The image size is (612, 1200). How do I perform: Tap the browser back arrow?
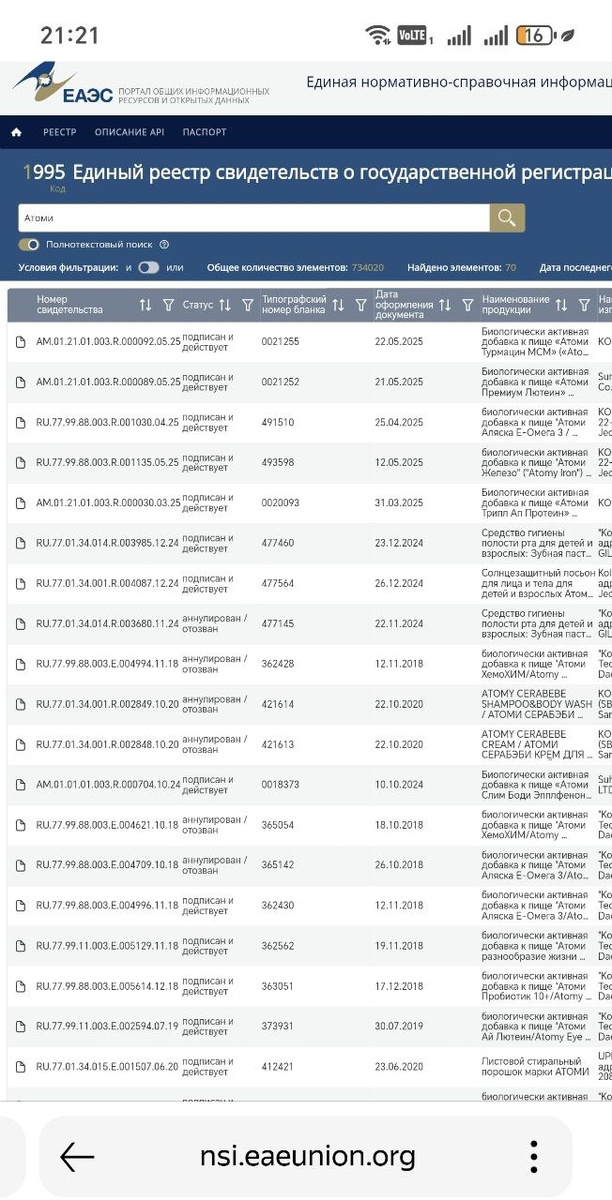[x=77, y=1156]
